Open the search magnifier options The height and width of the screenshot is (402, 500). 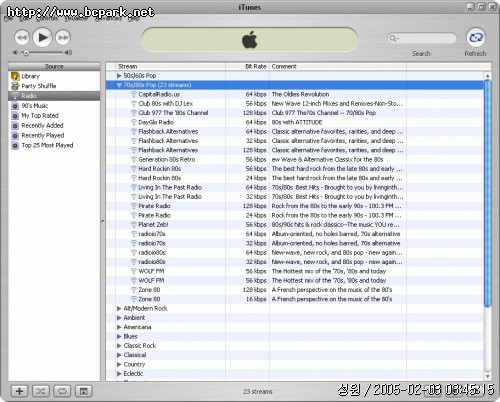pyautogui.click(x=394, y=38)
